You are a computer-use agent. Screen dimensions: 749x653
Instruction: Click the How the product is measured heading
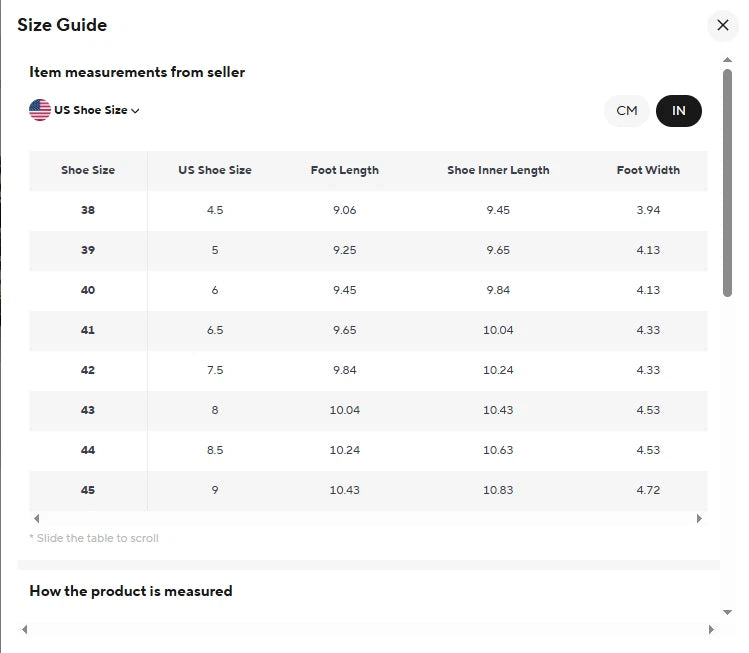click(x=131, y=591)
